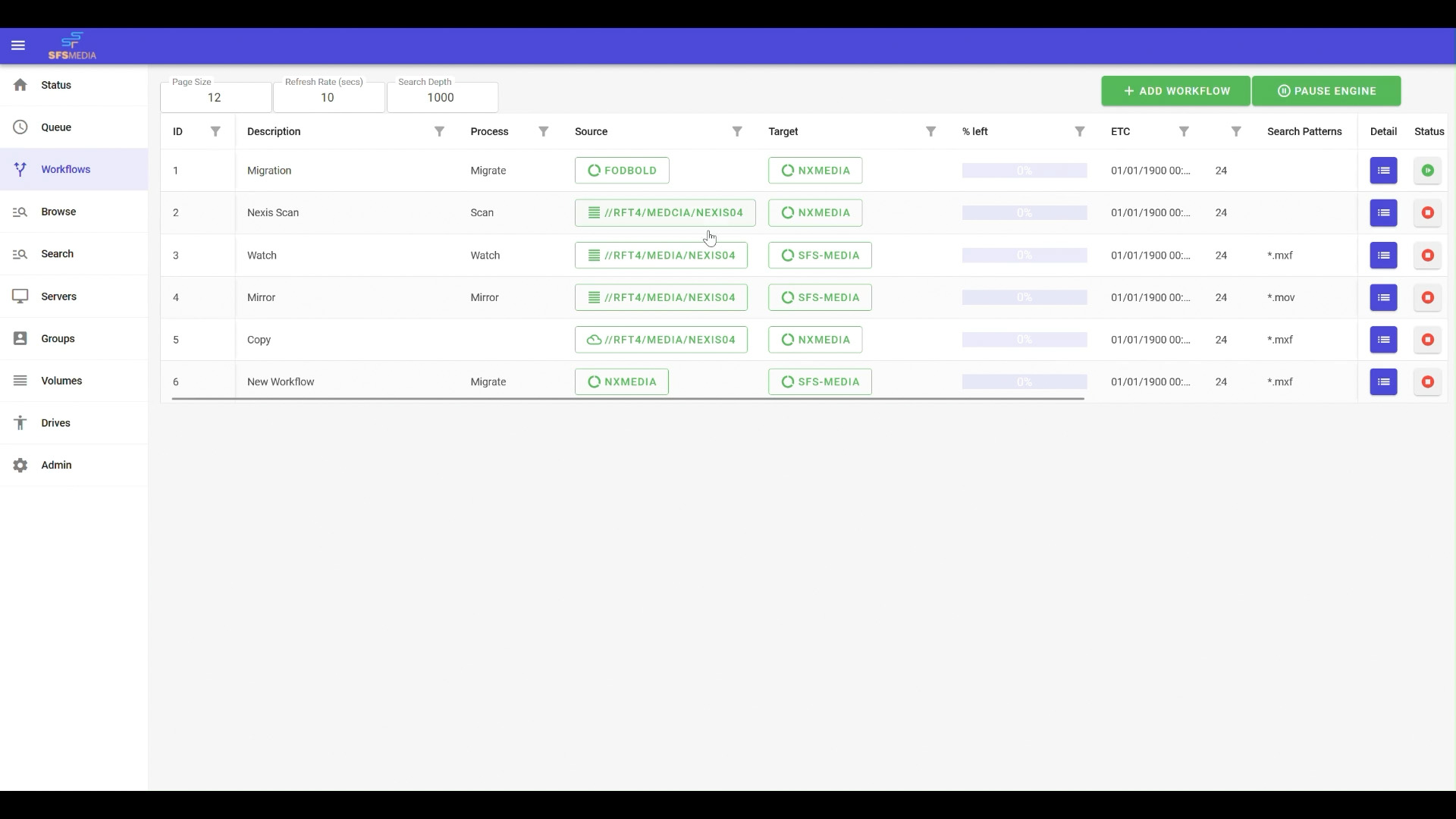
Task: Click the Nexis Scan description cell
Action: (x=273, y=213)
